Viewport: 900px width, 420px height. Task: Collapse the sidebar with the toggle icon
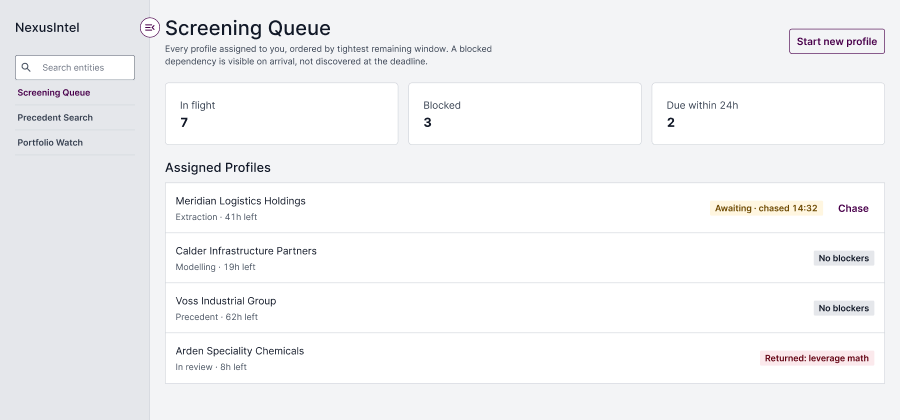(x=150, y=28)
